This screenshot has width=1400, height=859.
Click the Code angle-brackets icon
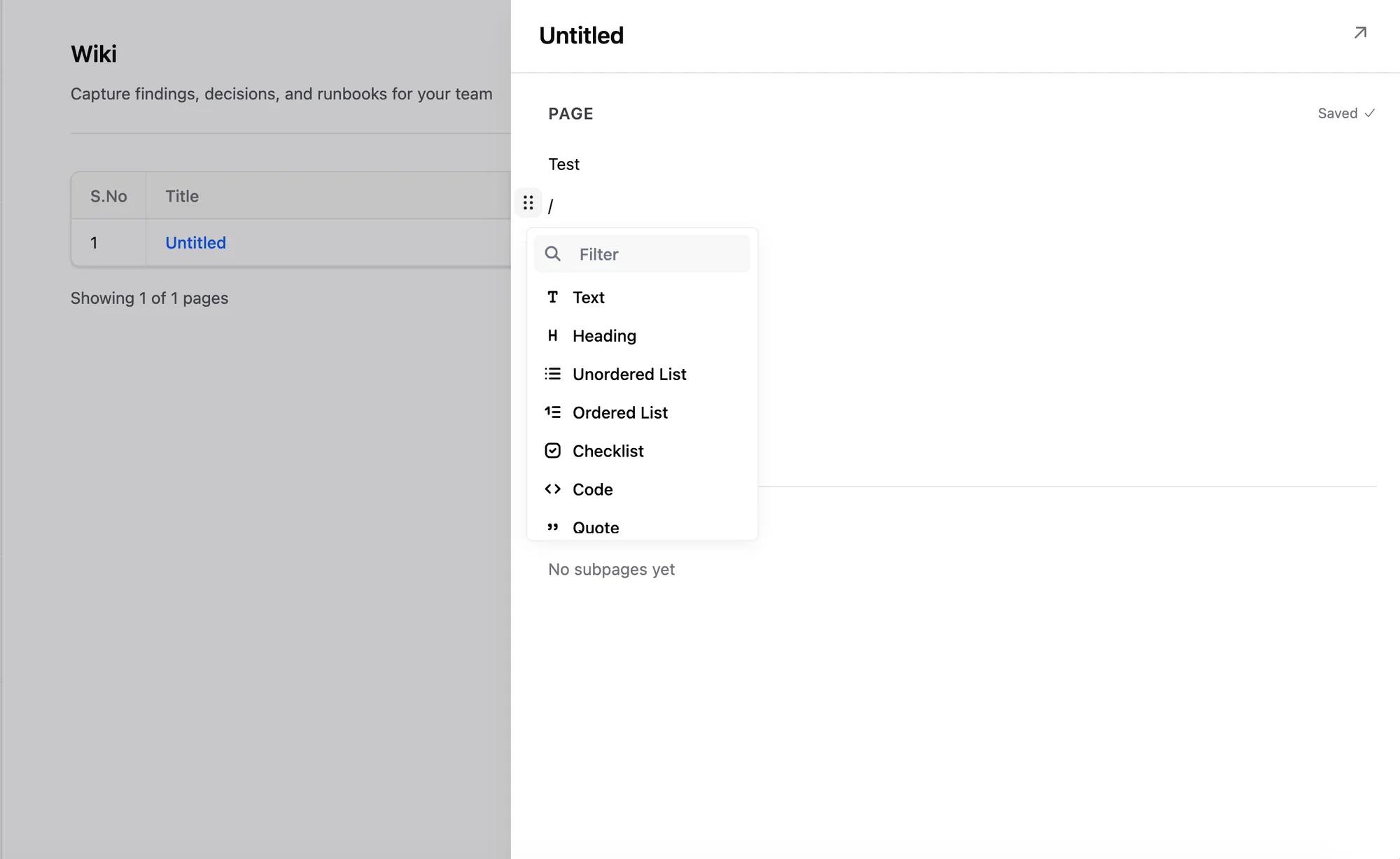click(552, 489)
